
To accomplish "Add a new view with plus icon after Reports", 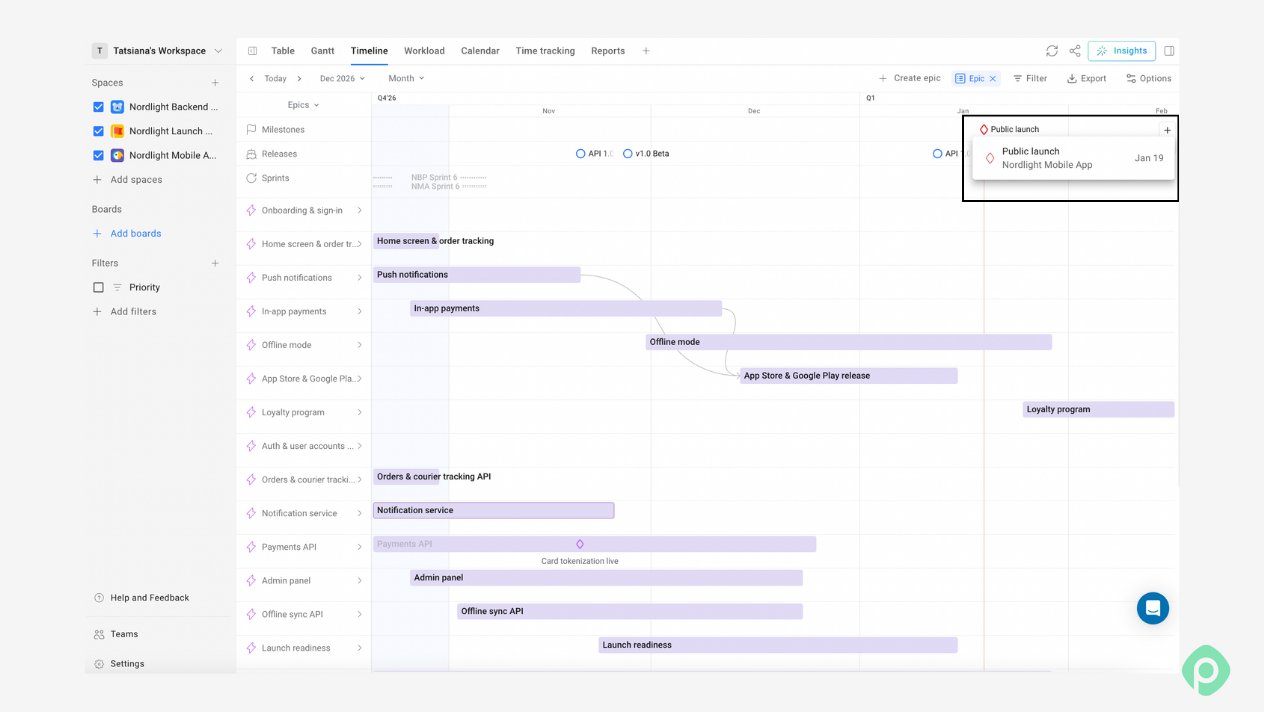I will [x=646, y=51].
